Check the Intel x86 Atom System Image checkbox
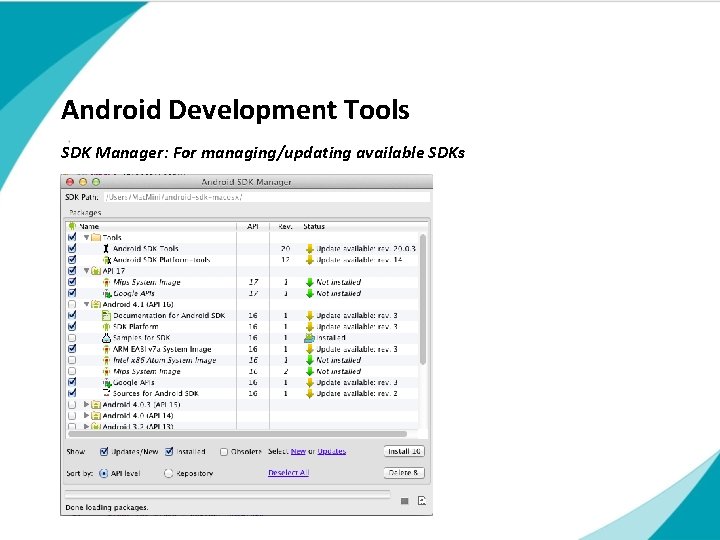Viewport: 720px width, 540px height. (72, 360)
